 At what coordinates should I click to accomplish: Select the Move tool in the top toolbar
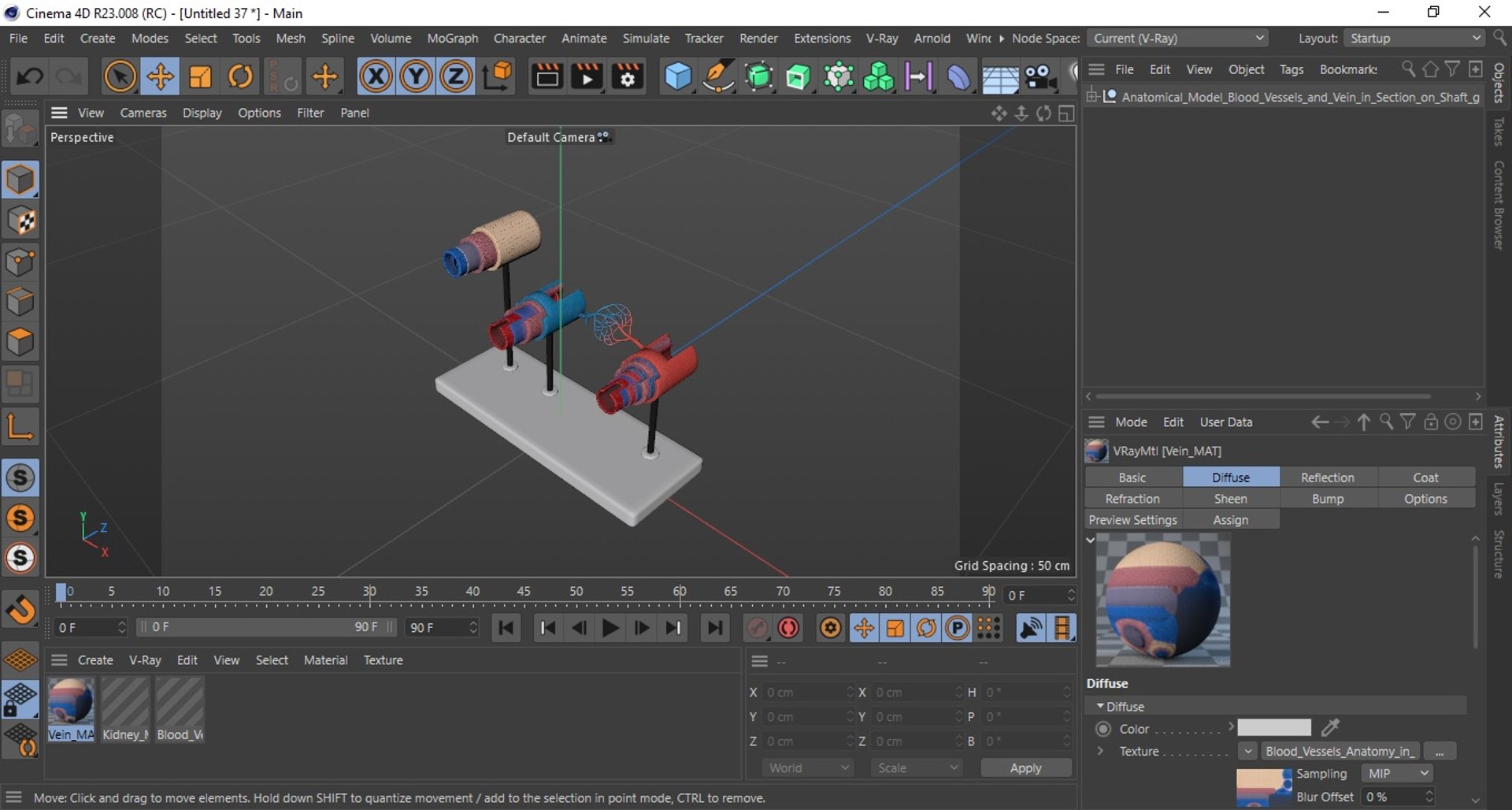pyautogui.click(x=160, y=76)
